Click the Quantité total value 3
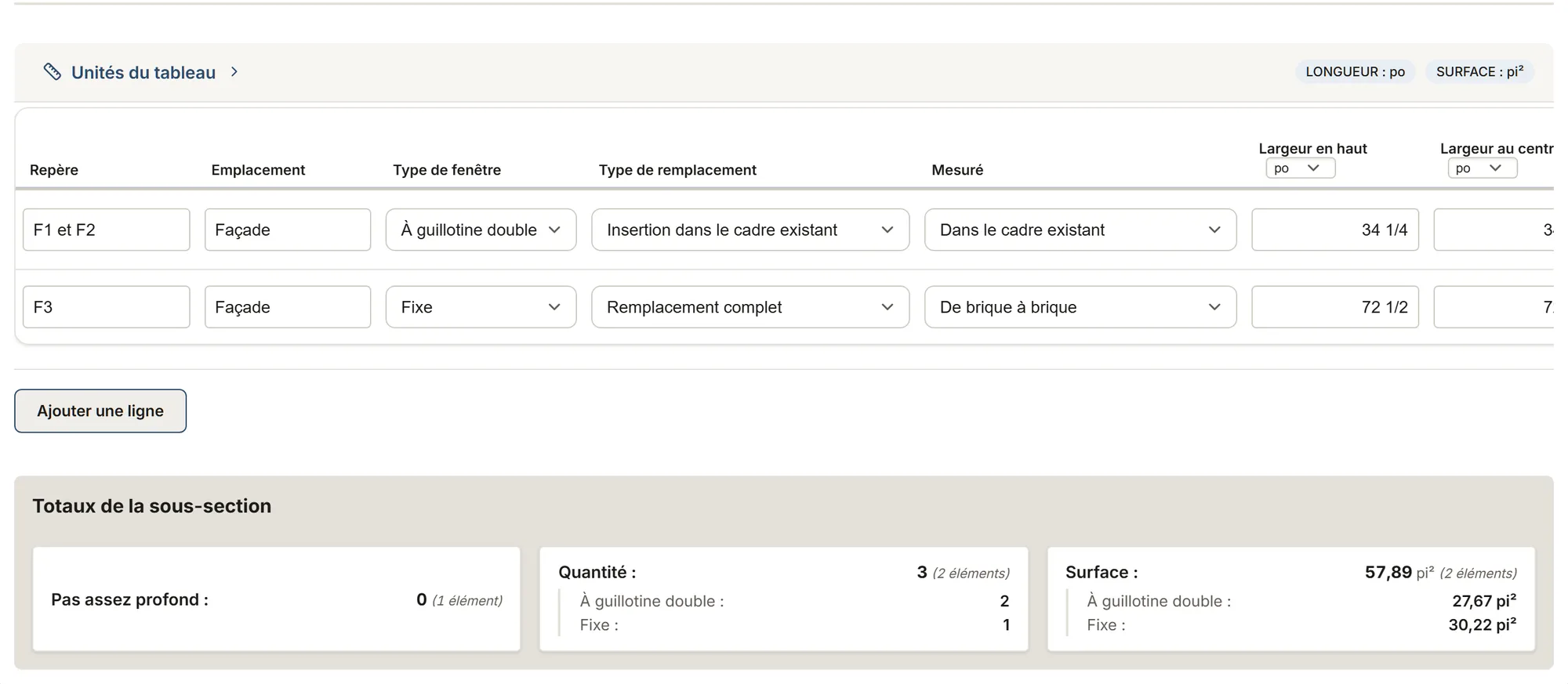The width and height of the screenshot is (1568, 684). 922,573
